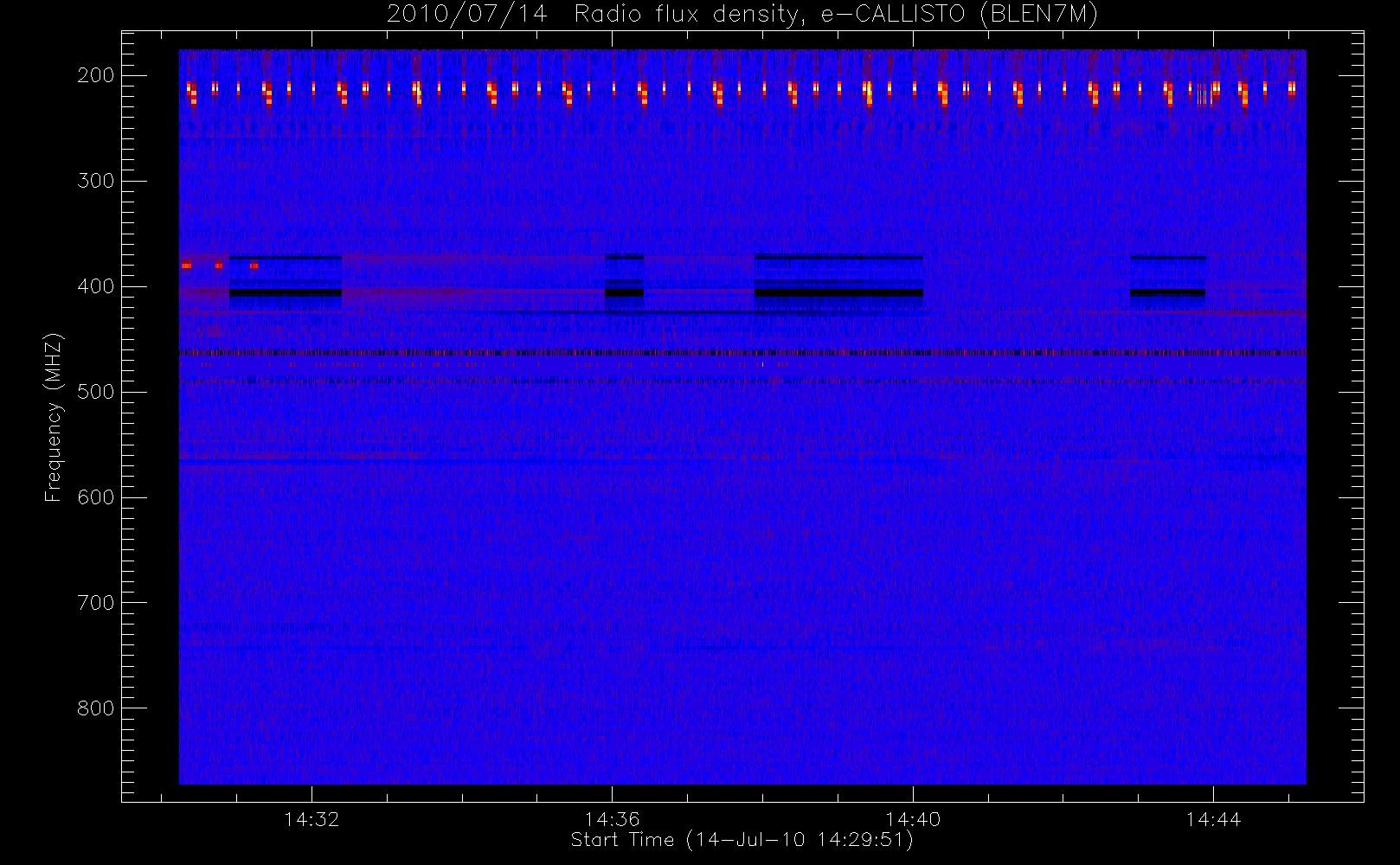Click the 500 frequency tick label

pyautogui.click(x=96, y=392)
